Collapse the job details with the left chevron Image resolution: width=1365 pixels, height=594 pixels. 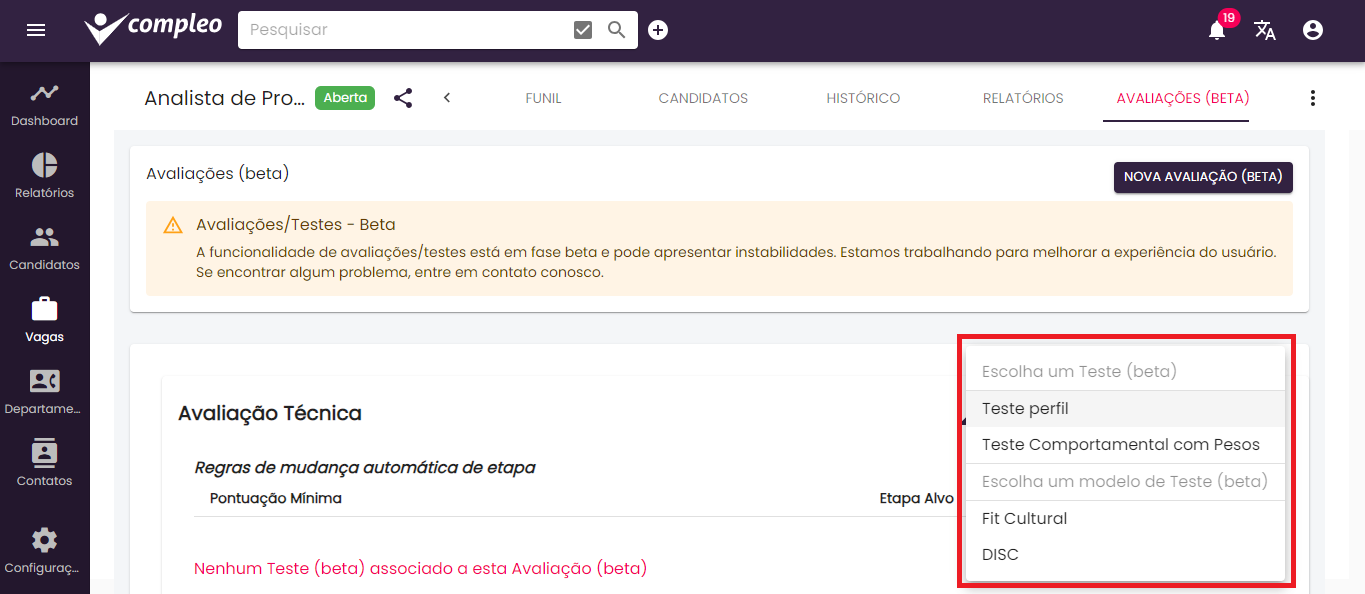tap(446, 98)
